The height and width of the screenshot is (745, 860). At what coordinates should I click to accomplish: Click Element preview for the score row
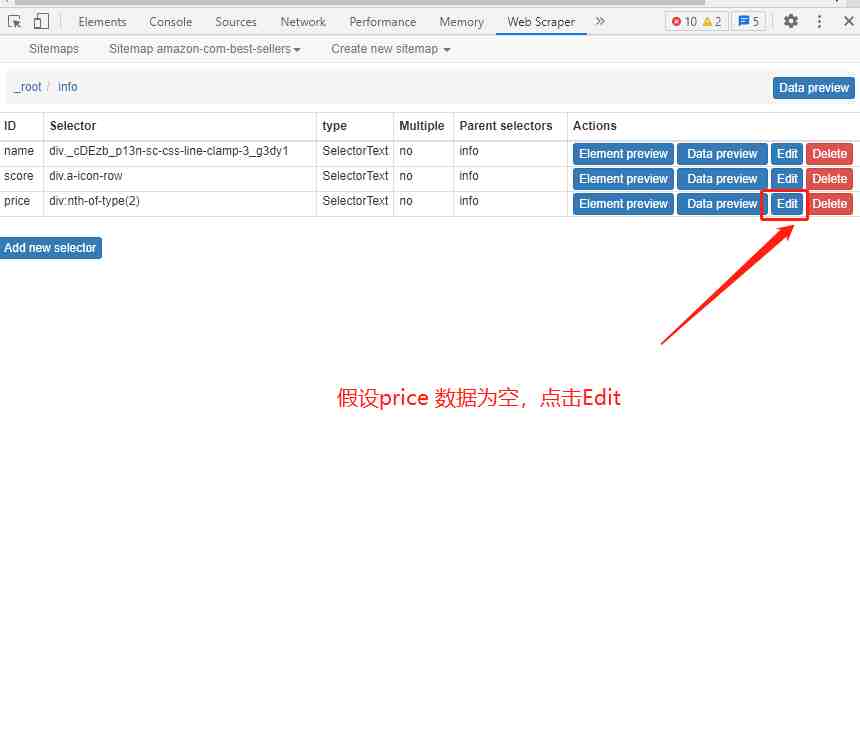623,179
